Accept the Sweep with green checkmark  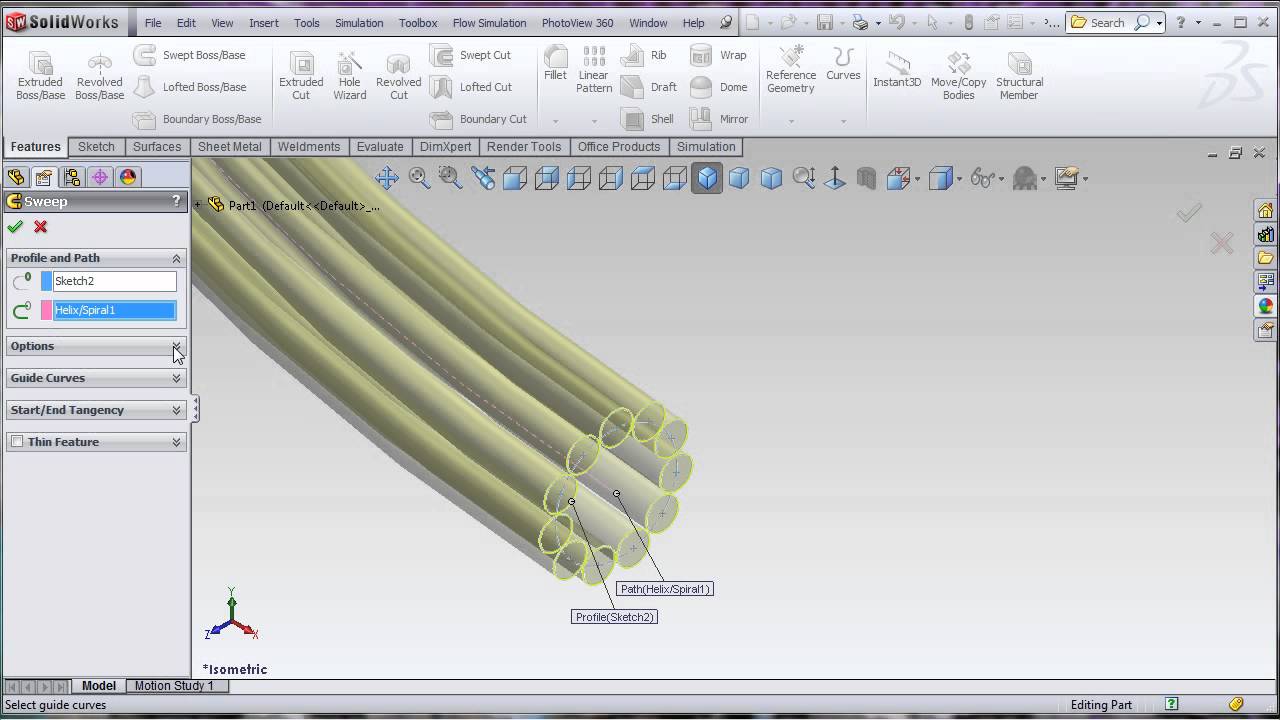click(x=15, y=227)
